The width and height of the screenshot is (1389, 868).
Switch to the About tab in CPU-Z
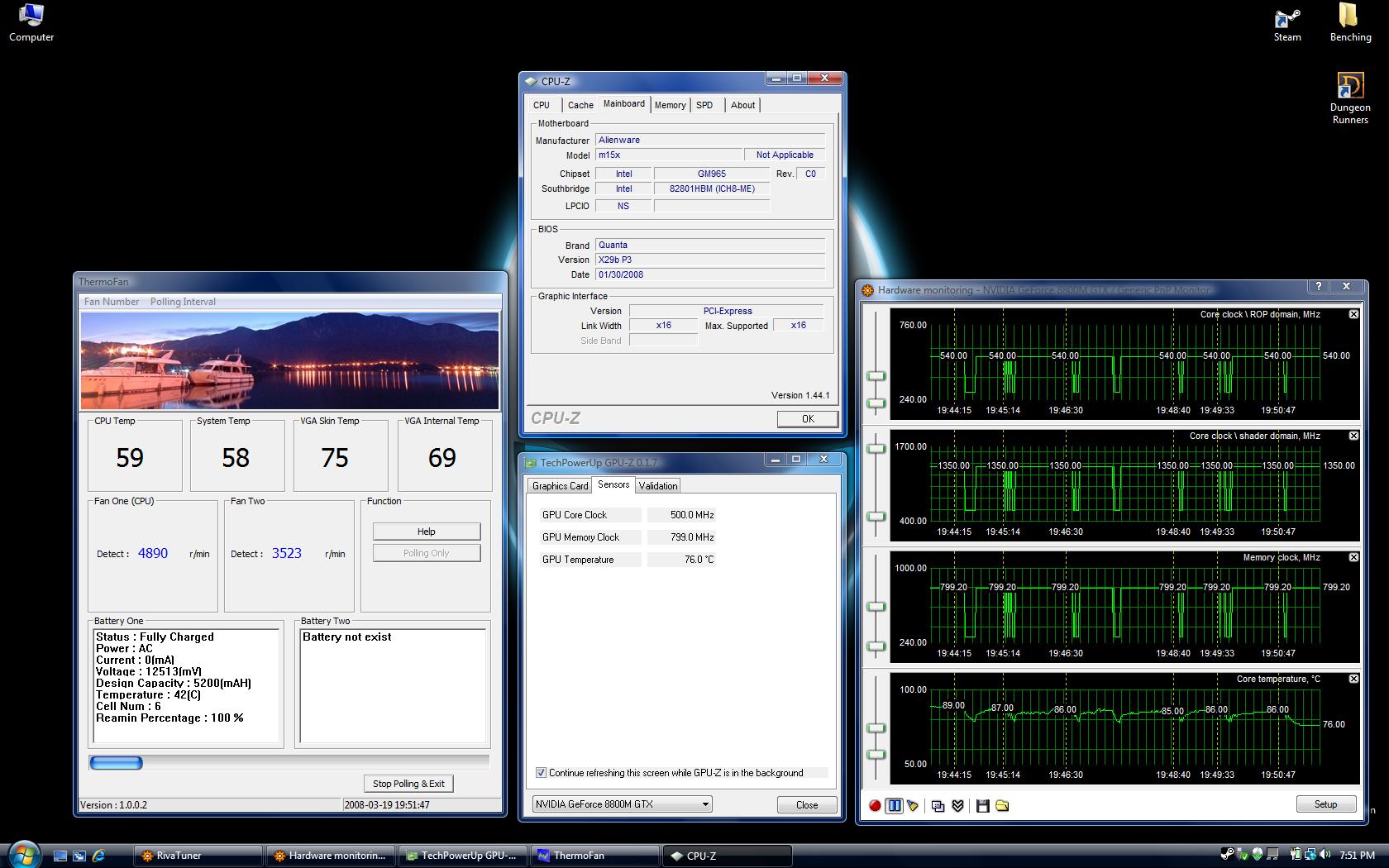pos(742,105)
